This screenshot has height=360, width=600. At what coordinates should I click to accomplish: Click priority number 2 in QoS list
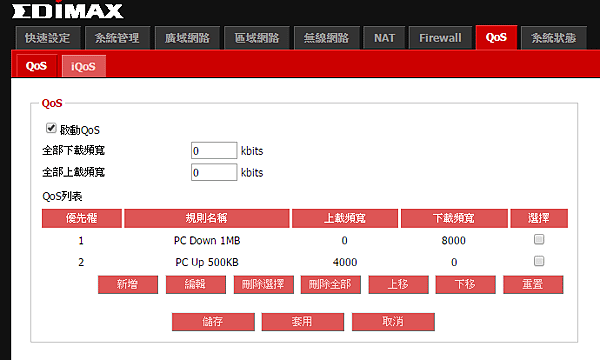point(81,262)
